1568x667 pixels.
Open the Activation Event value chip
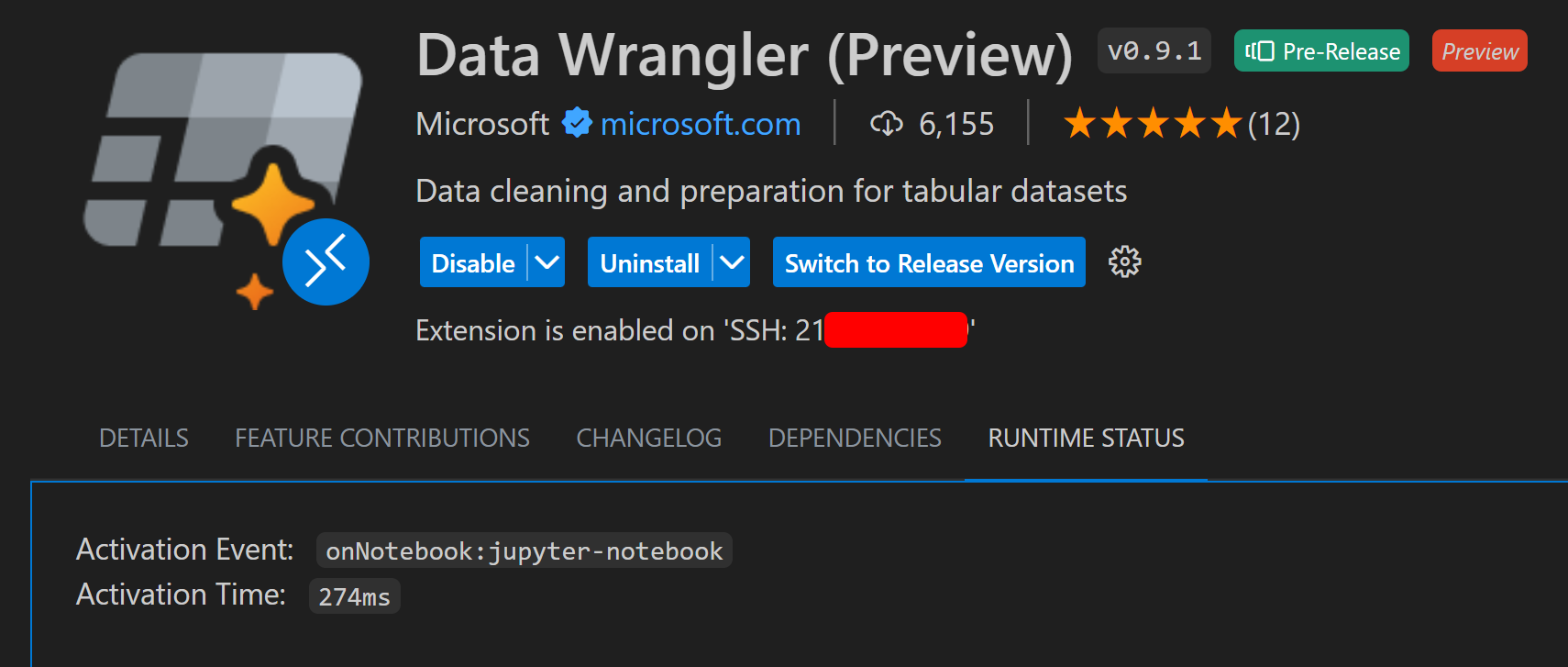[x=524, y=550]
